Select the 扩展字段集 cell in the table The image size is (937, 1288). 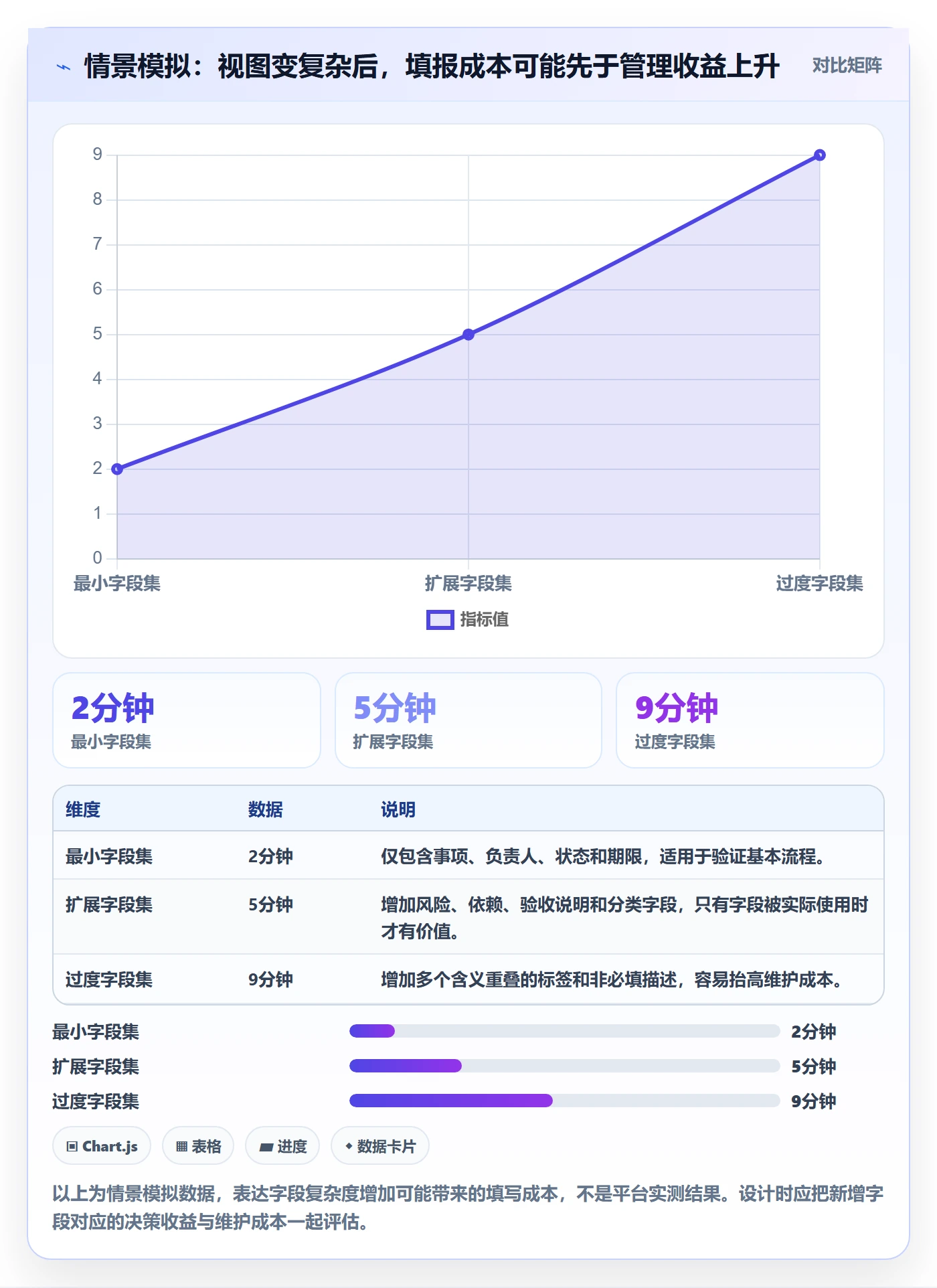(109, 904)
